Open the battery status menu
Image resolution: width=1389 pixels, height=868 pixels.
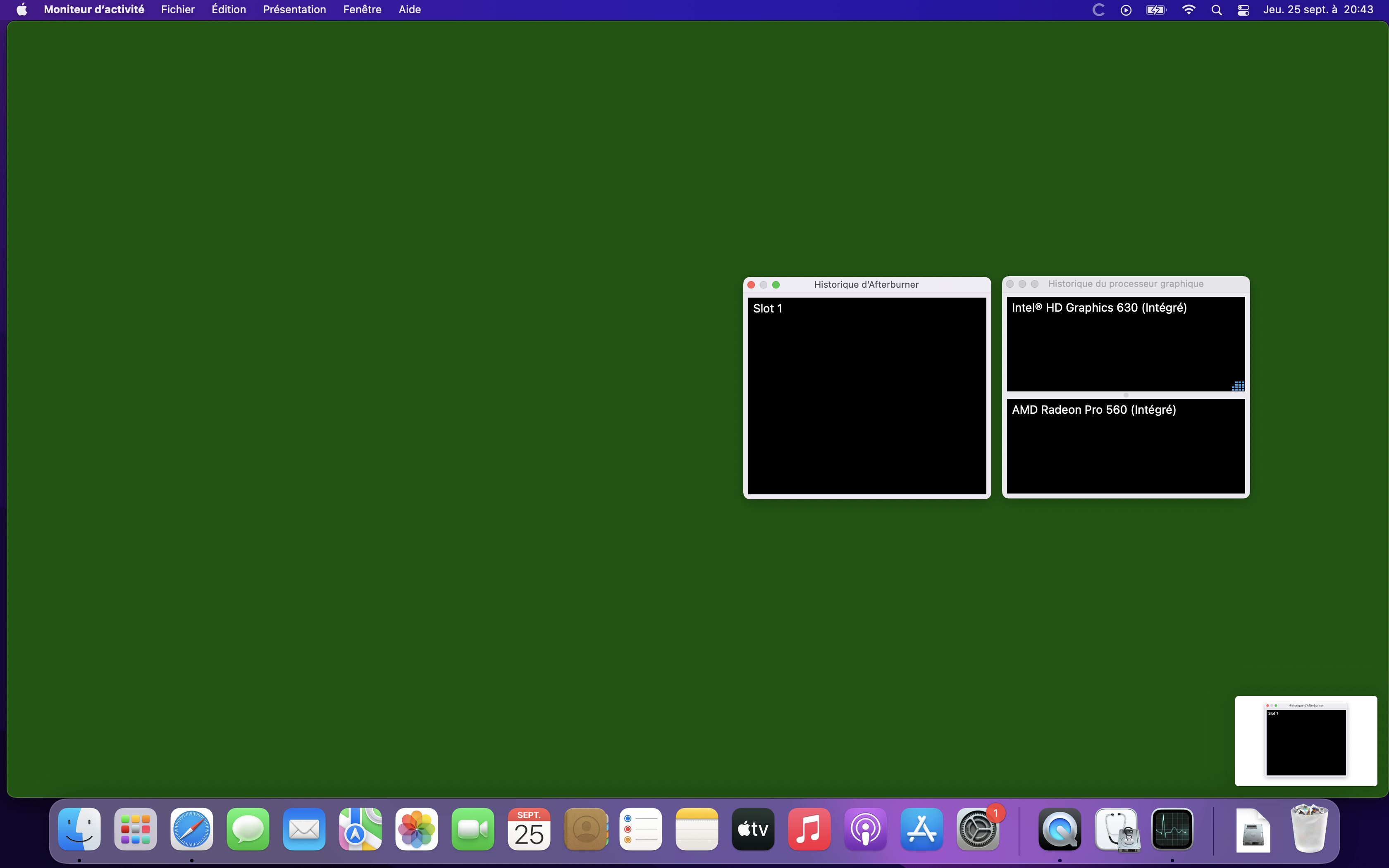[x=1155, y=10]
